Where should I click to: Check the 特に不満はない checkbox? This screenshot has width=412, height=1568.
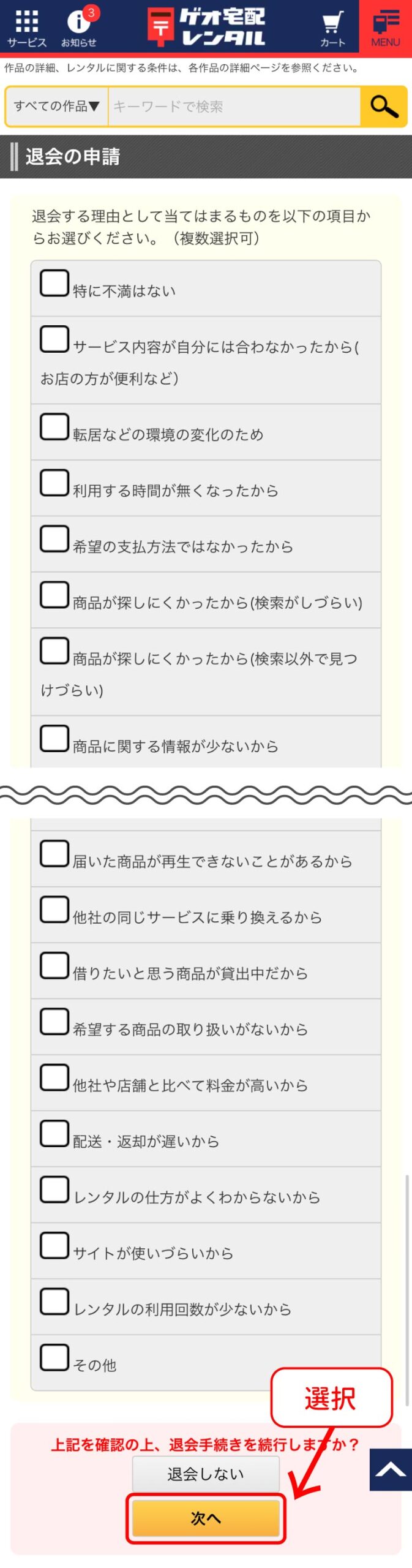point(54,284)
